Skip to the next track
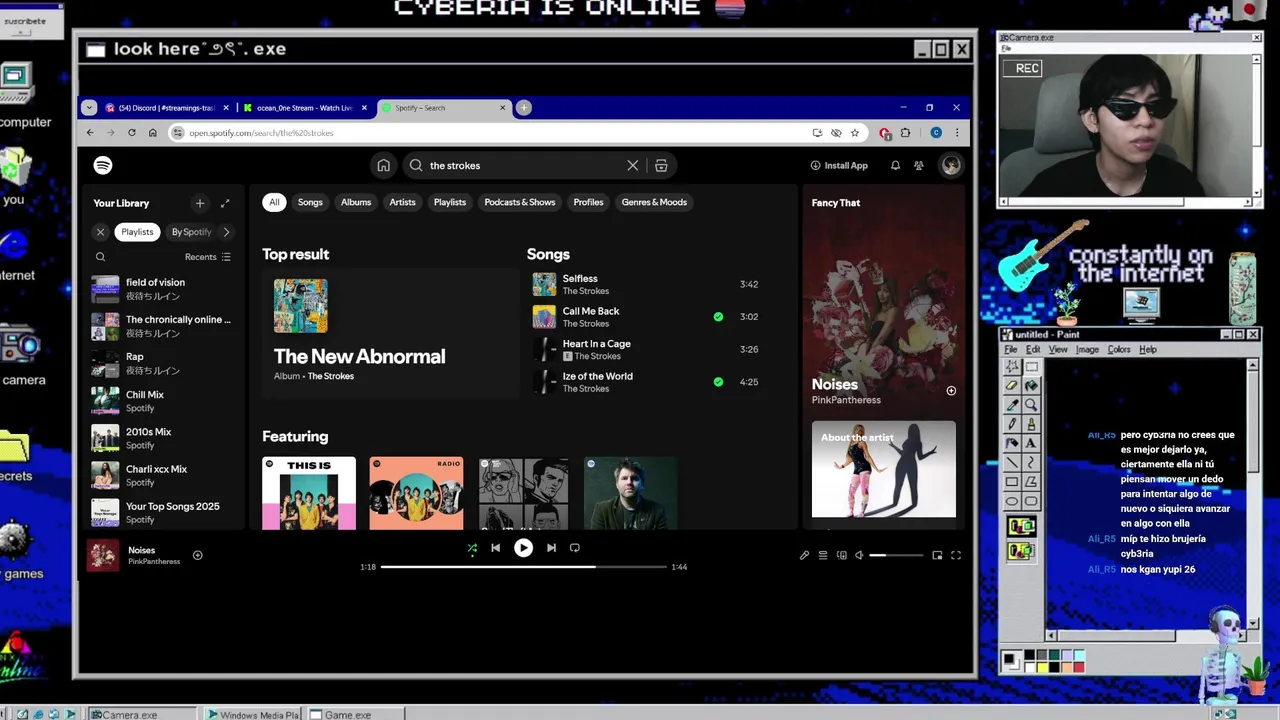The image size is (1280, 720). [x=551, y=548]
